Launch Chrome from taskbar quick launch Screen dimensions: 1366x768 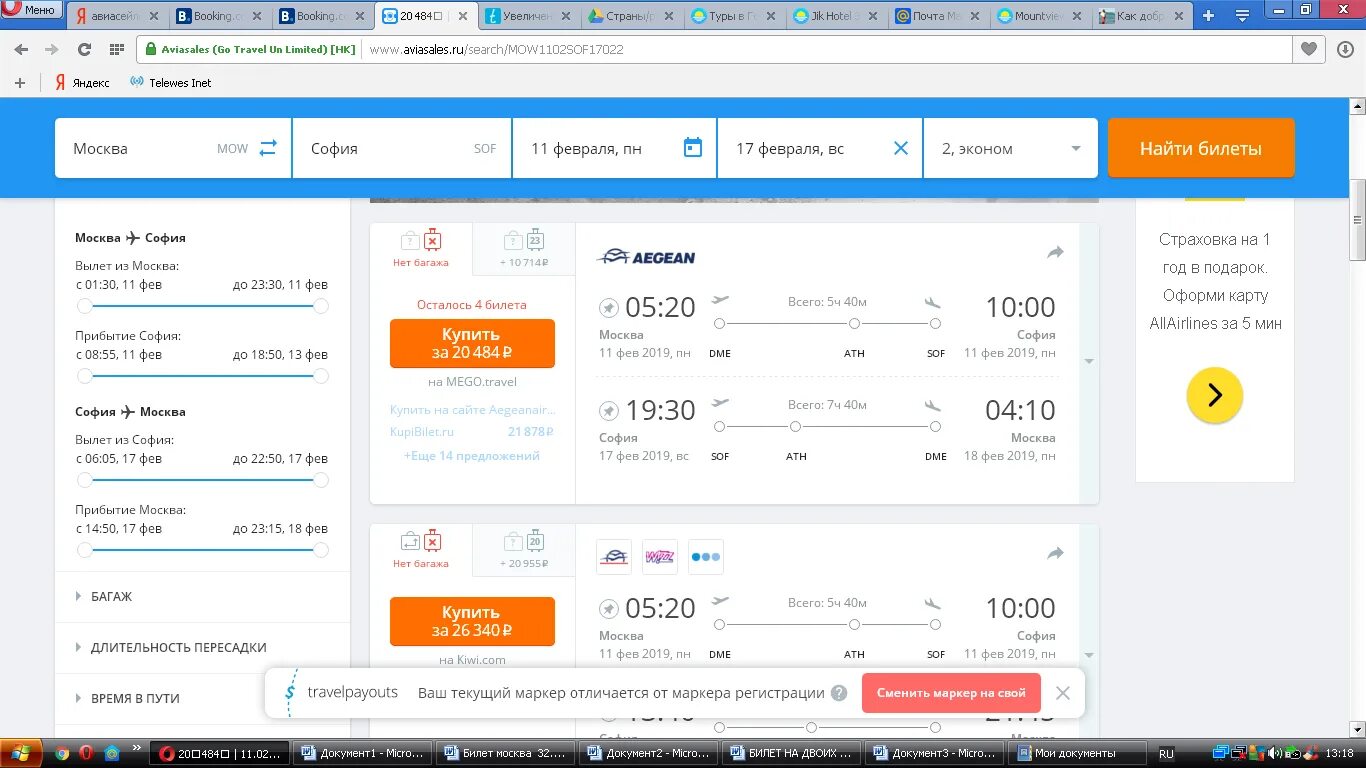62,753
